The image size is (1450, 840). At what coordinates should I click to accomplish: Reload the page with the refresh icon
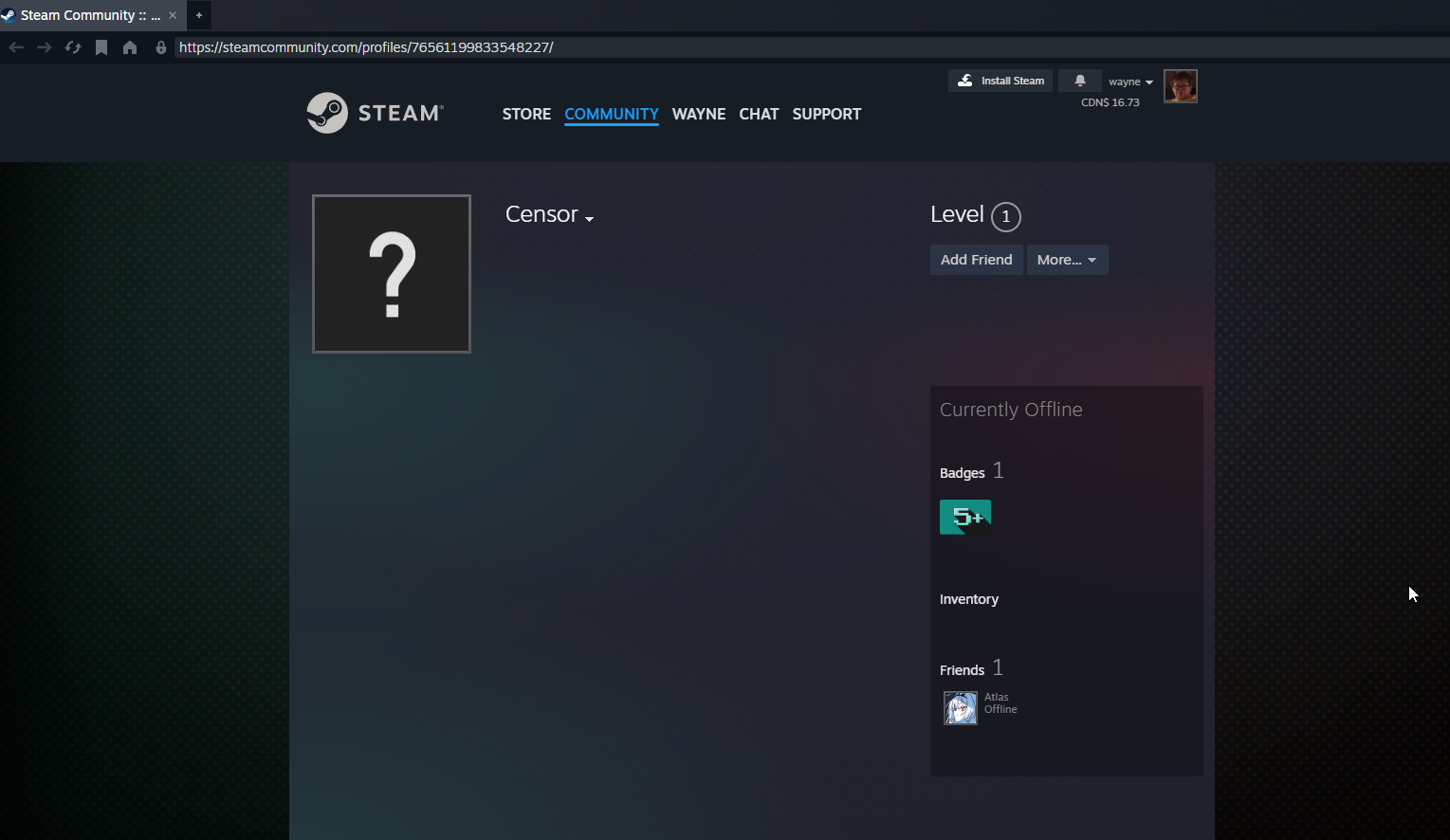[x=73, y=47]
